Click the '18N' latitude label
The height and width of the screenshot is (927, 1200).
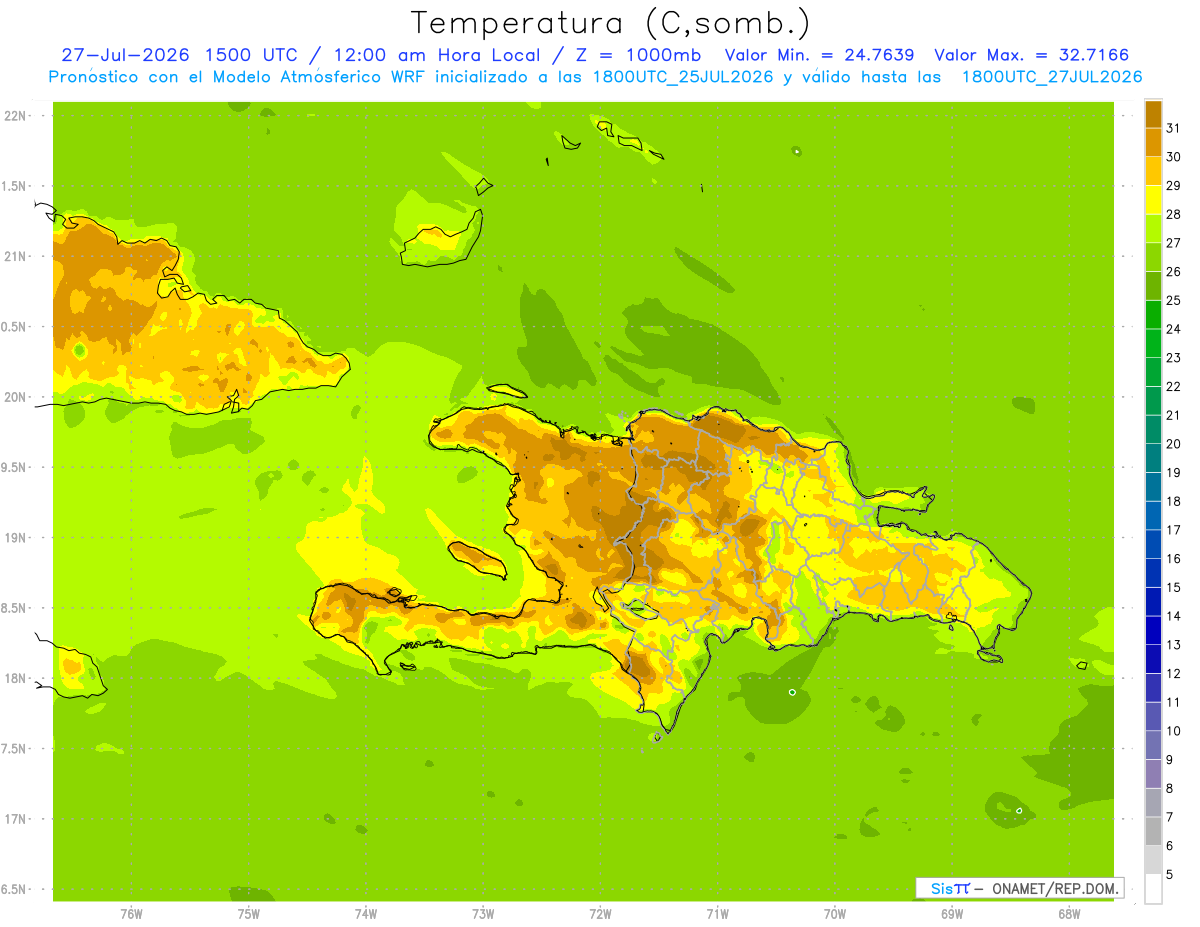[x=16, y=679]
